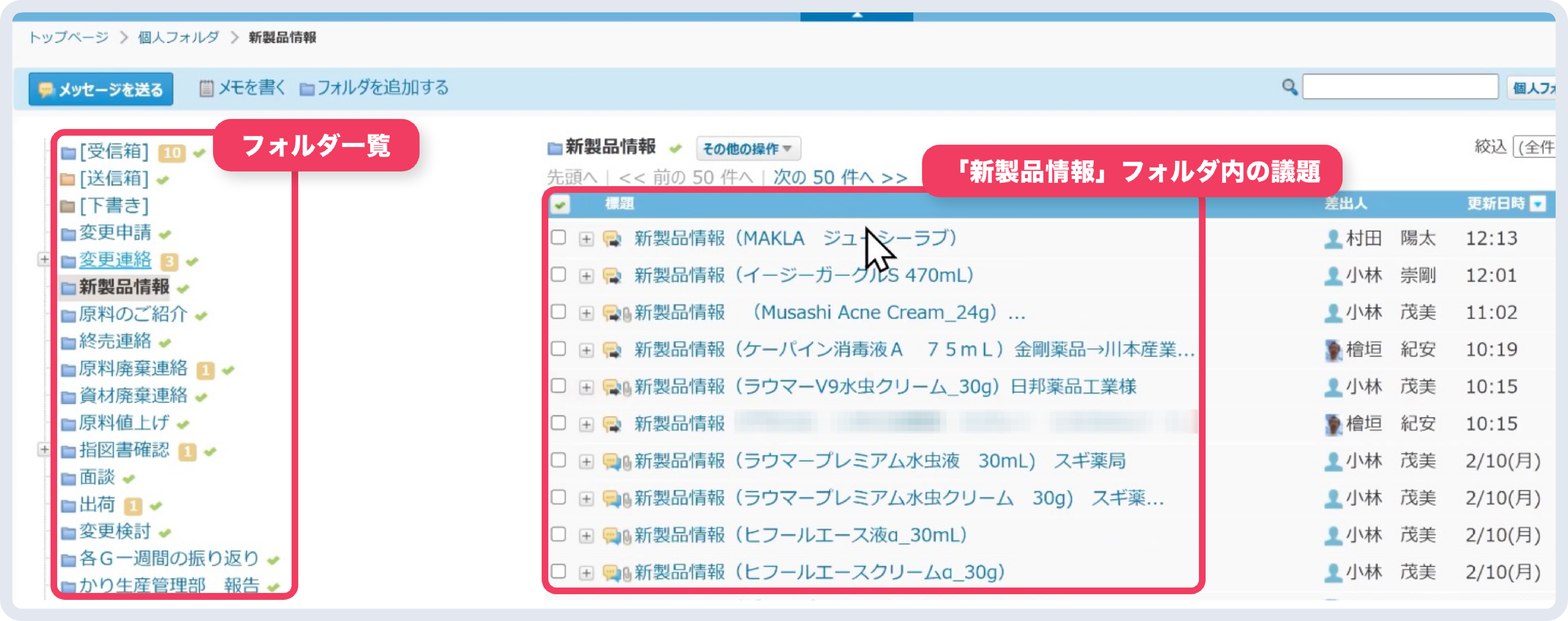Open the 面談 folder
The height and width of the screenshot is (621, 1568).
click(97, 477)
